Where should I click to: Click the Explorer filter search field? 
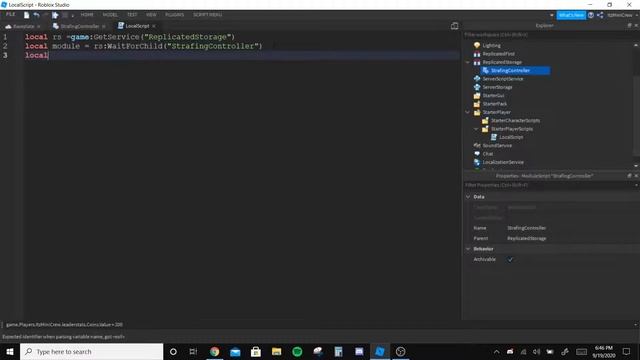click(549, 35)
